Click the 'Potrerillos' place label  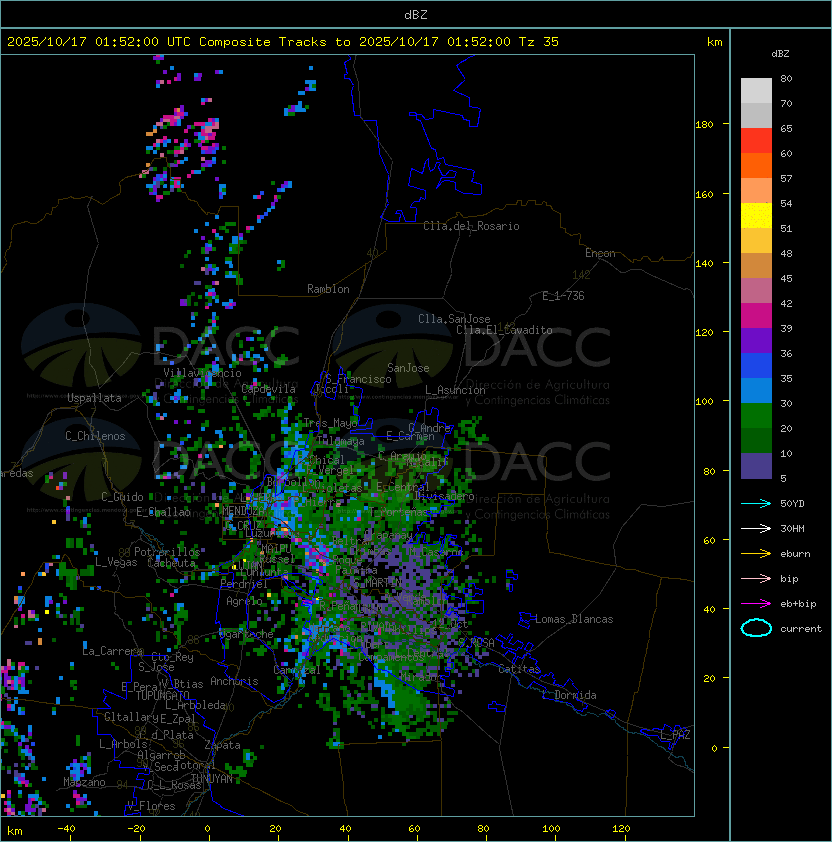167,552
